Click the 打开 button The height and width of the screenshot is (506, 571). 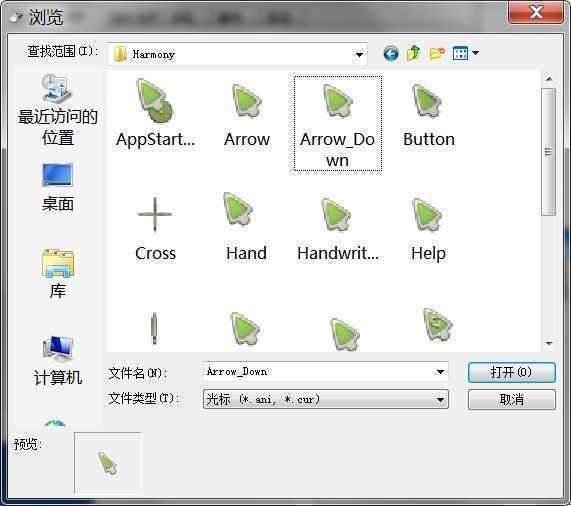pos(512,372)
